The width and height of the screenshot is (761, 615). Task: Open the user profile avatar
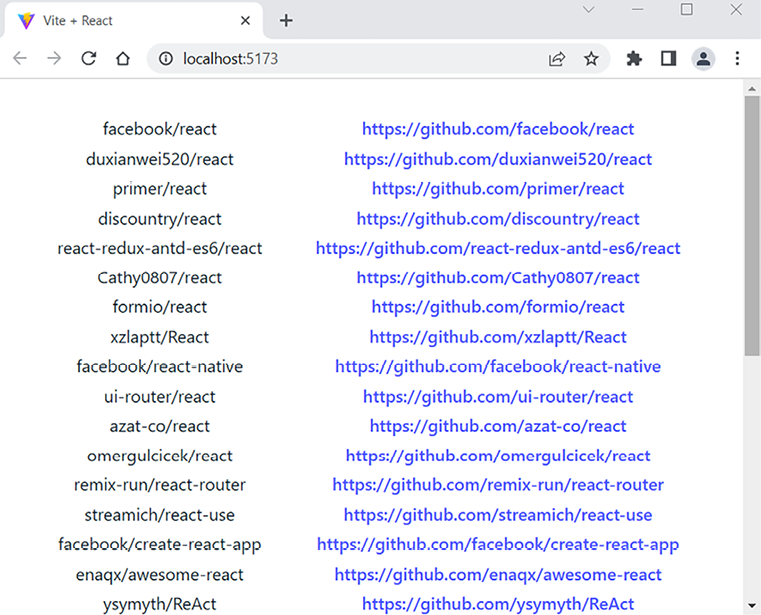coord(703,59)
